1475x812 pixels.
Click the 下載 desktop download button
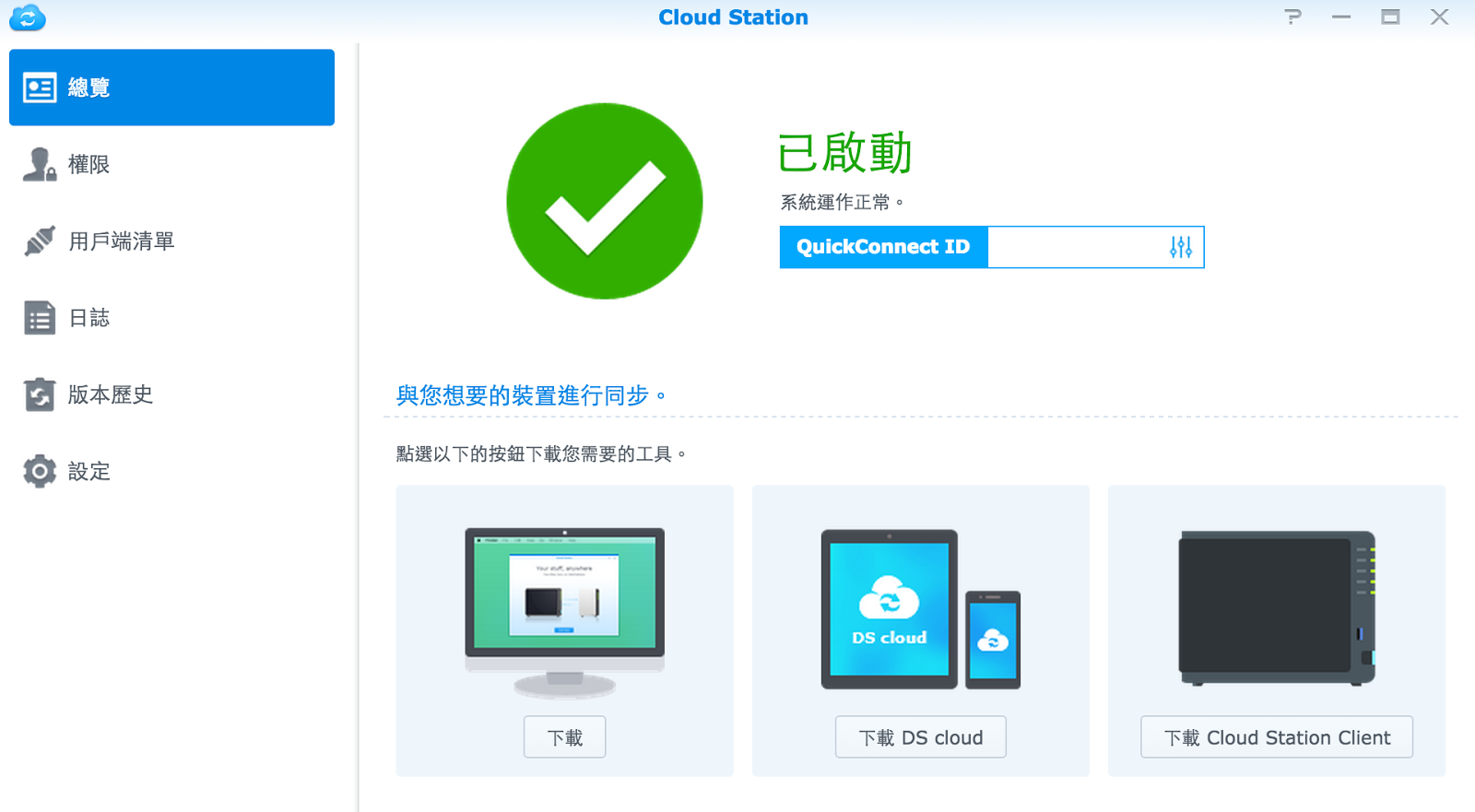(565, 737)
